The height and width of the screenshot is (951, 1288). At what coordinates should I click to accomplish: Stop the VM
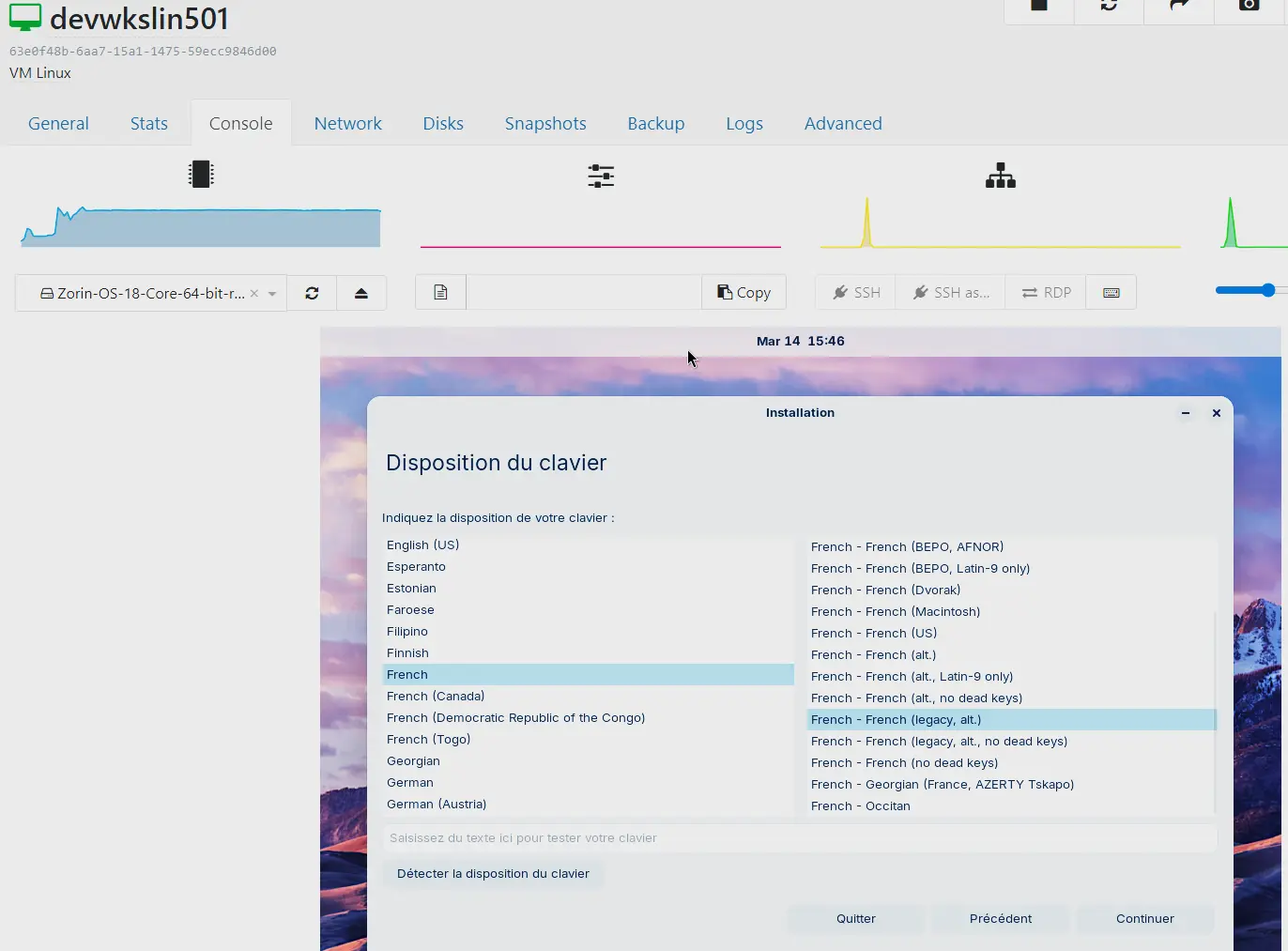coord(1037,8)
